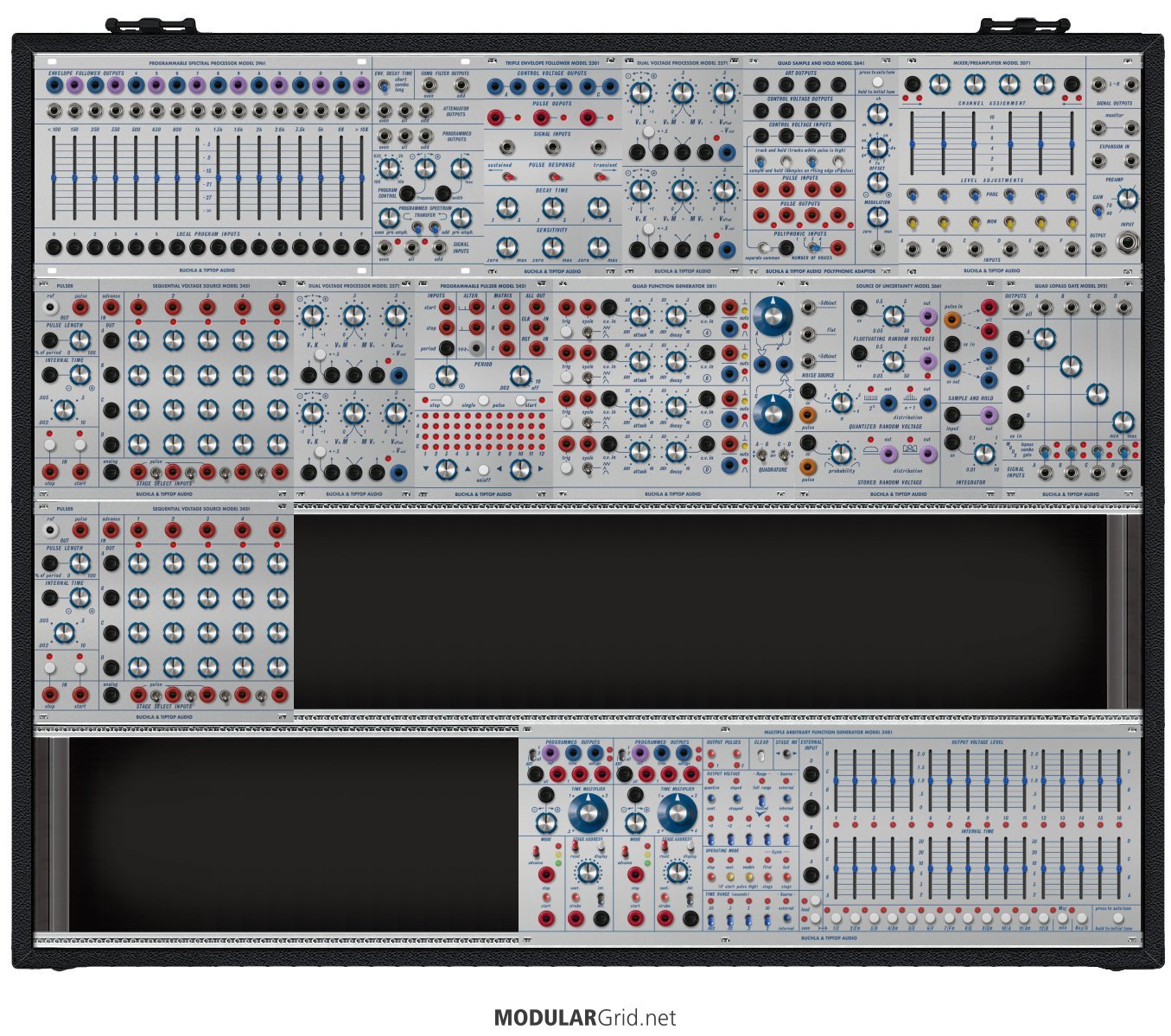The height and width of the screenshot is (1036, 1171).
Task: Click the <100 band slider on Spectral Processor
Action: click(x=54, y=177)
